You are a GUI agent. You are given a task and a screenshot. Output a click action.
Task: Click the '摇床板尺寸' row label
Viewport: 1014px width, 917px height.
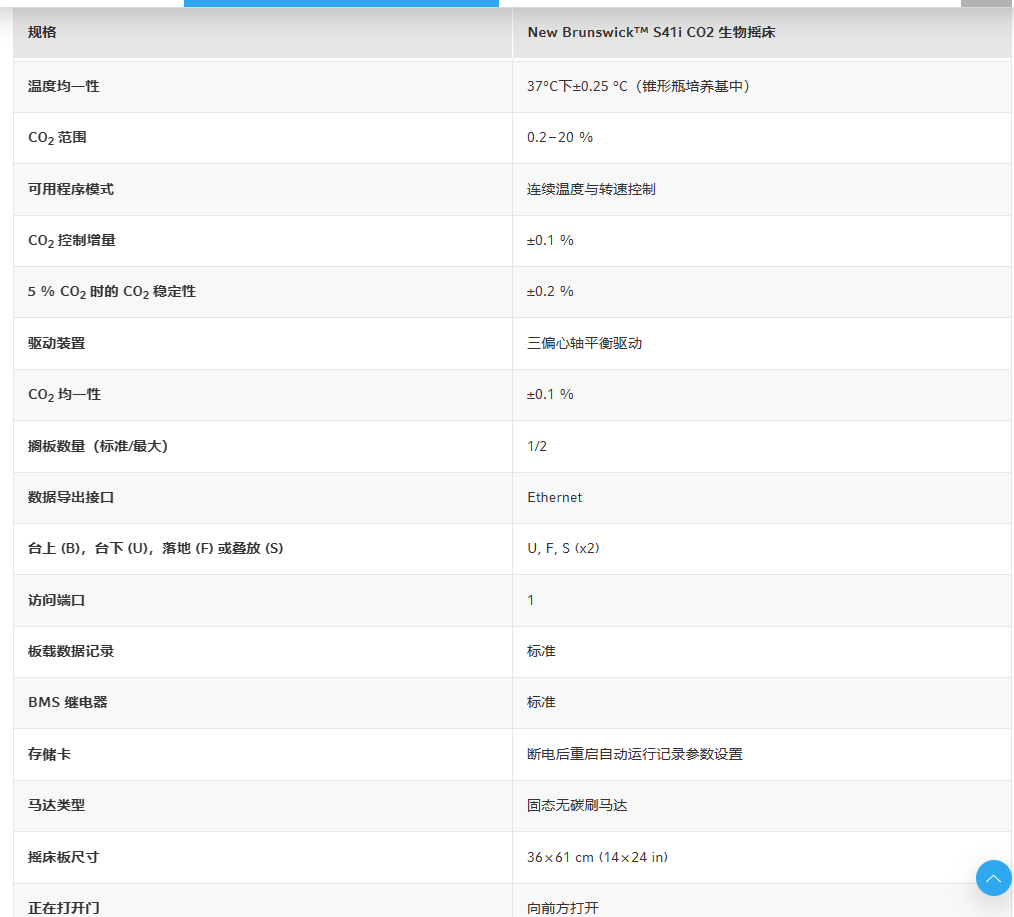tap(63, 857)
